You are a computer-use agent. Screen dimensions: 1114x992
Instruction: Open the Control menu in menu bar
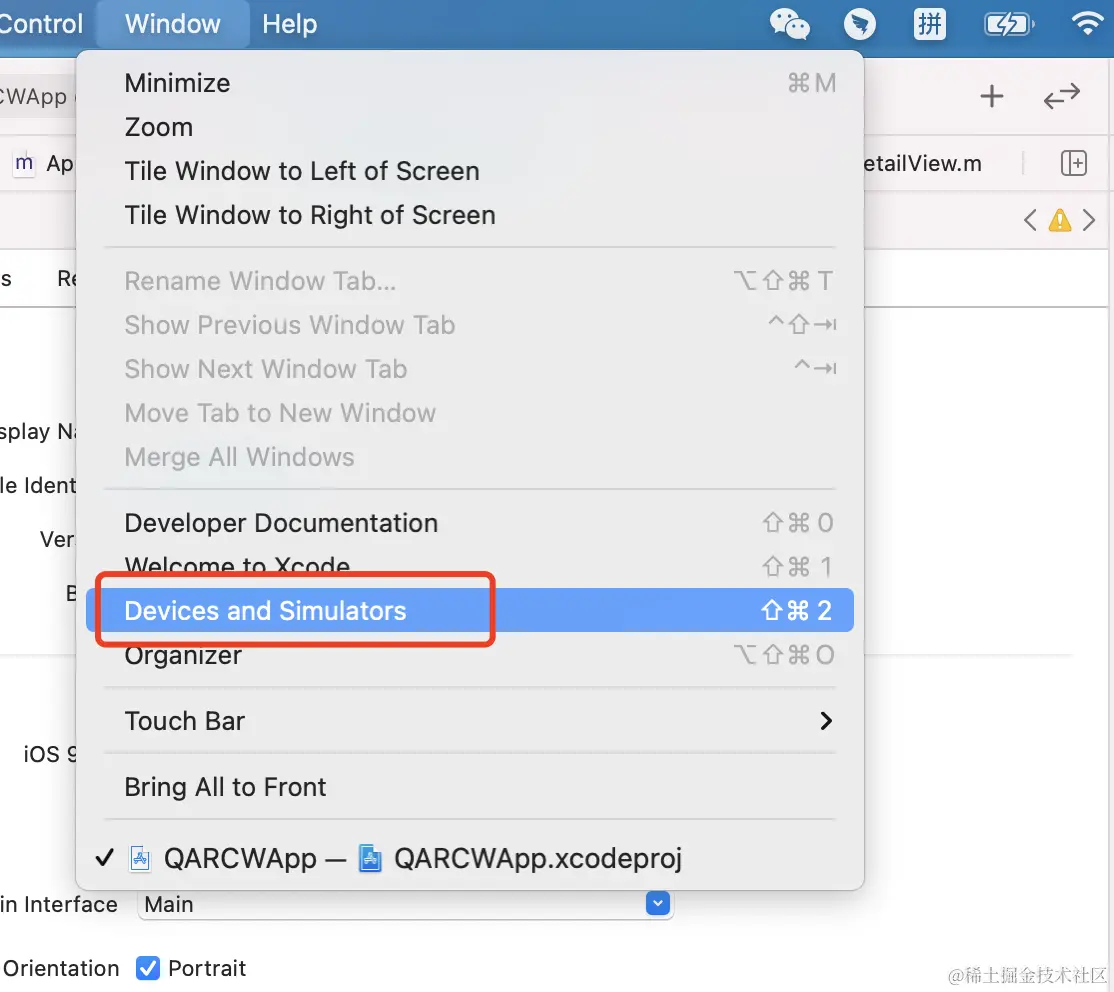pyautogui.click(x=42, y=24)
